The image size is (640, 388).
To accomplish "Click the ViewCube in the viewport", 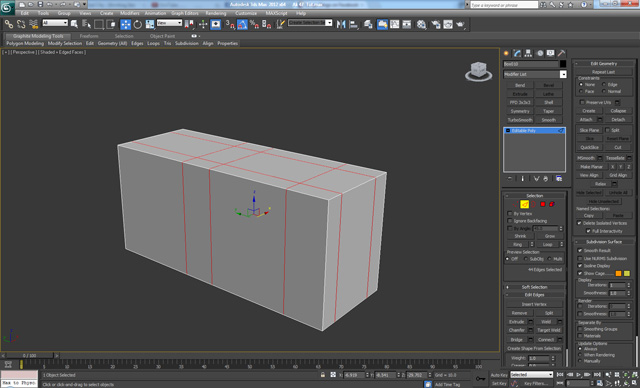I will [478, 71].
